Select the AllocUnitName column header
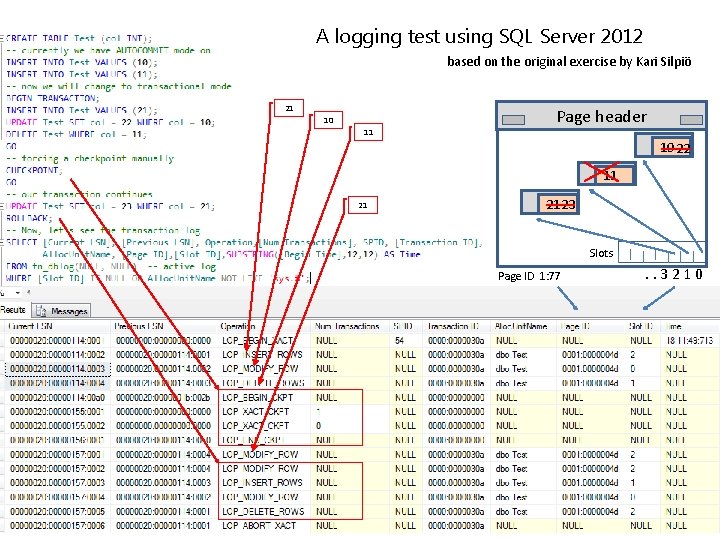The height and width of the screenshot is (540, 720). [524, 326]
